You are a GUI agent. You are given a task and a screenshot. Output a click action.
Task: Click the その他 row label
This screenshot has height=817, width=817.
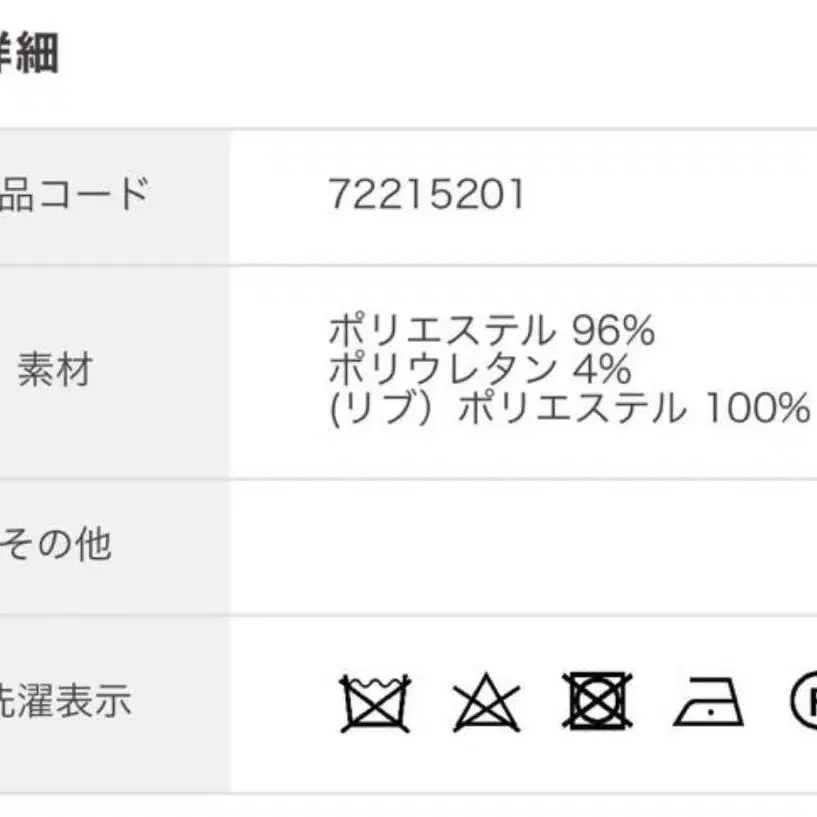click(55, 543)
